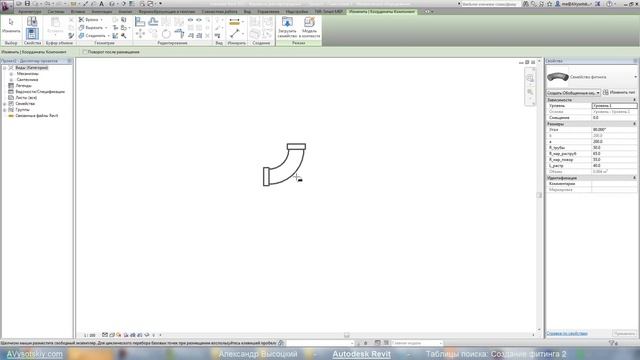Select the Offset tool in Редактирование panel
The width and height of the screenshot is (640, 360).
pyautogui.click(x=153, y=22)
